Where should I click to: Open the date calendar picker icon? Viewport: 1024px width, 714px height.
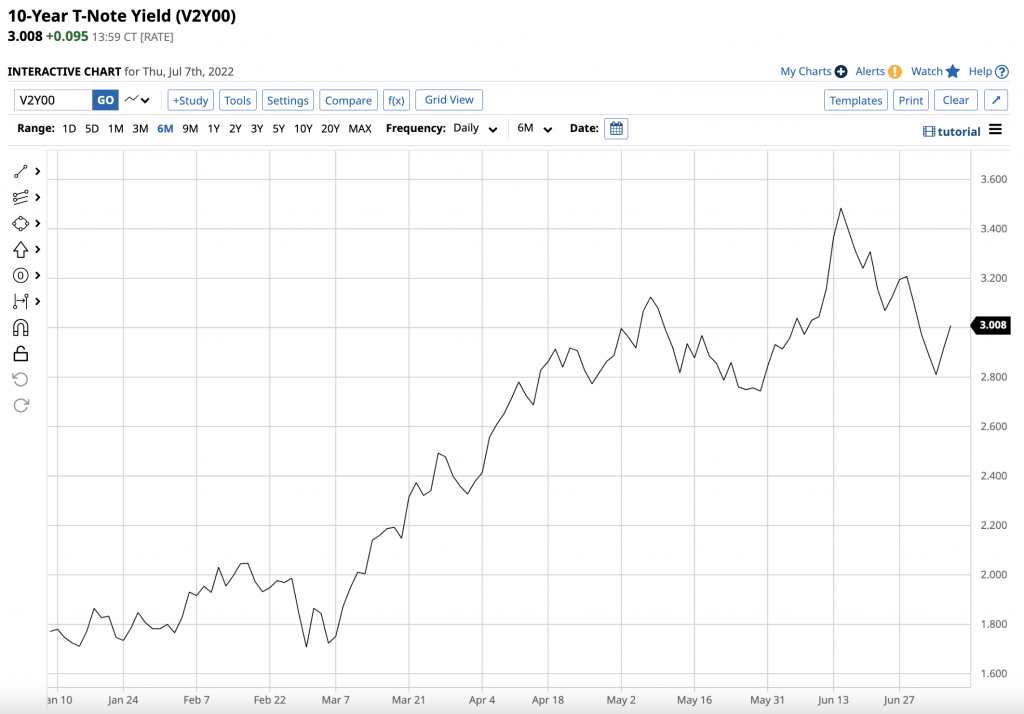tap(616, 129)
